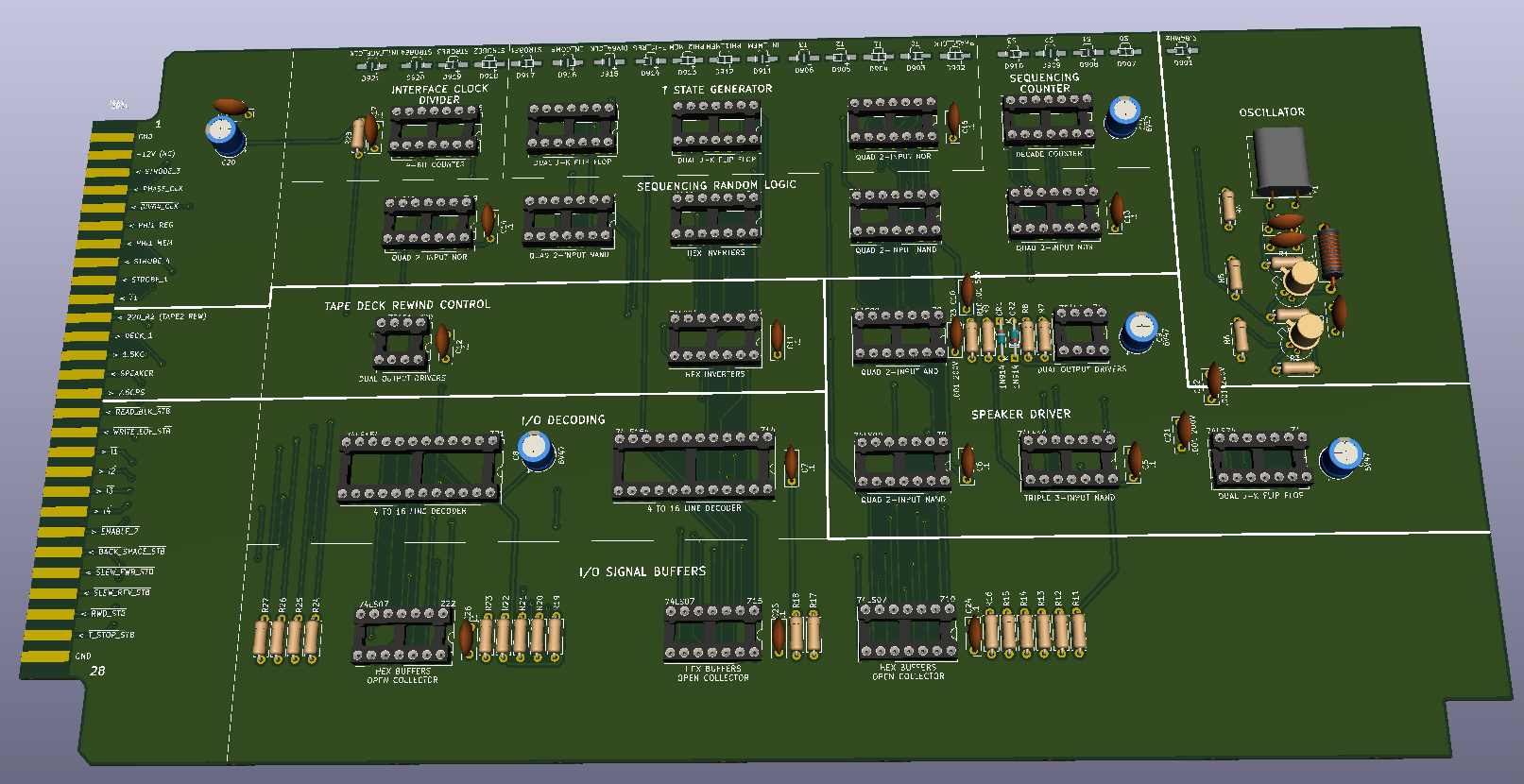The width and height of the screenshot is (1524, 784).
Task: Select the Z15 Hex Buffers socket
Action: pyautogui.click(x=712, y=633)
